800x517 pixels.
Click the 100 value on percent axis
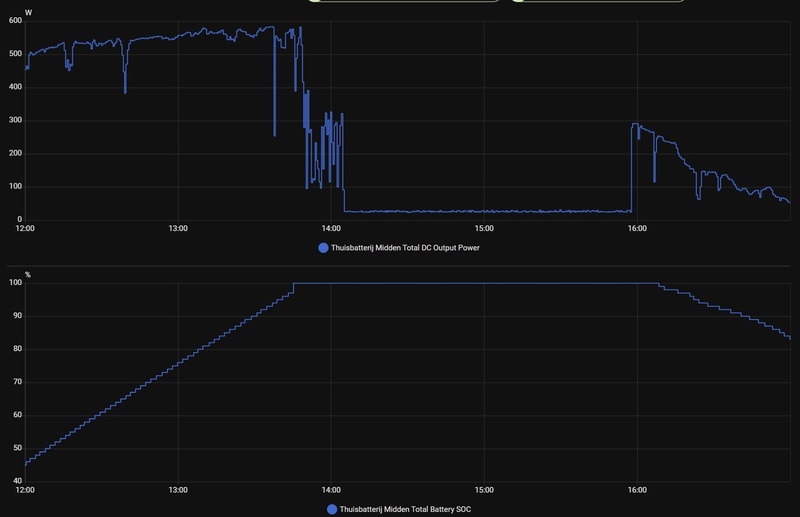[15, 282]
